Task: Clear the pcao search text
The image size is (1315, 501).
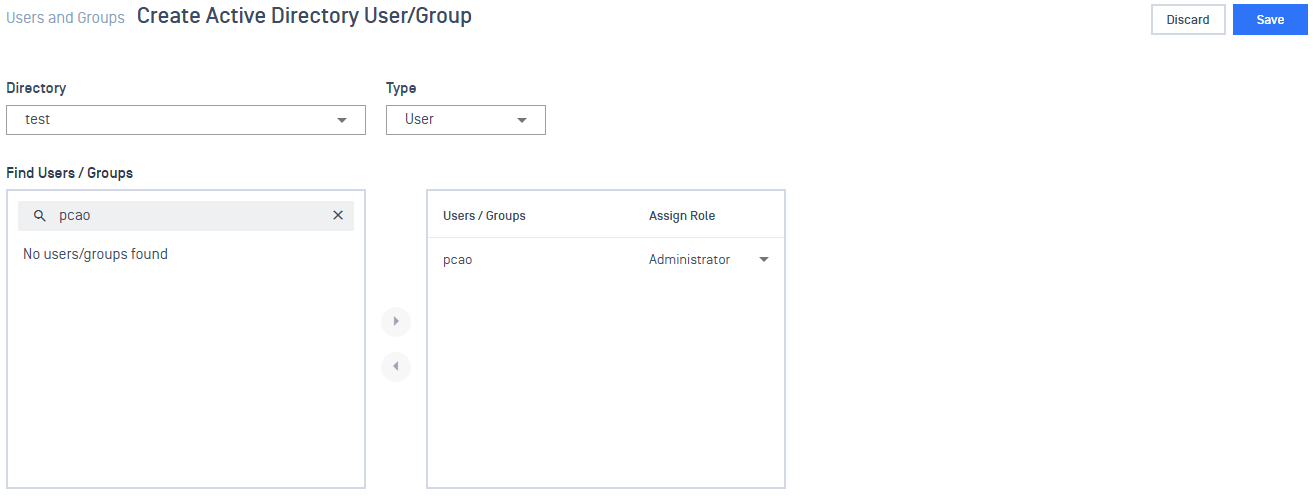Action: (338, 216)
